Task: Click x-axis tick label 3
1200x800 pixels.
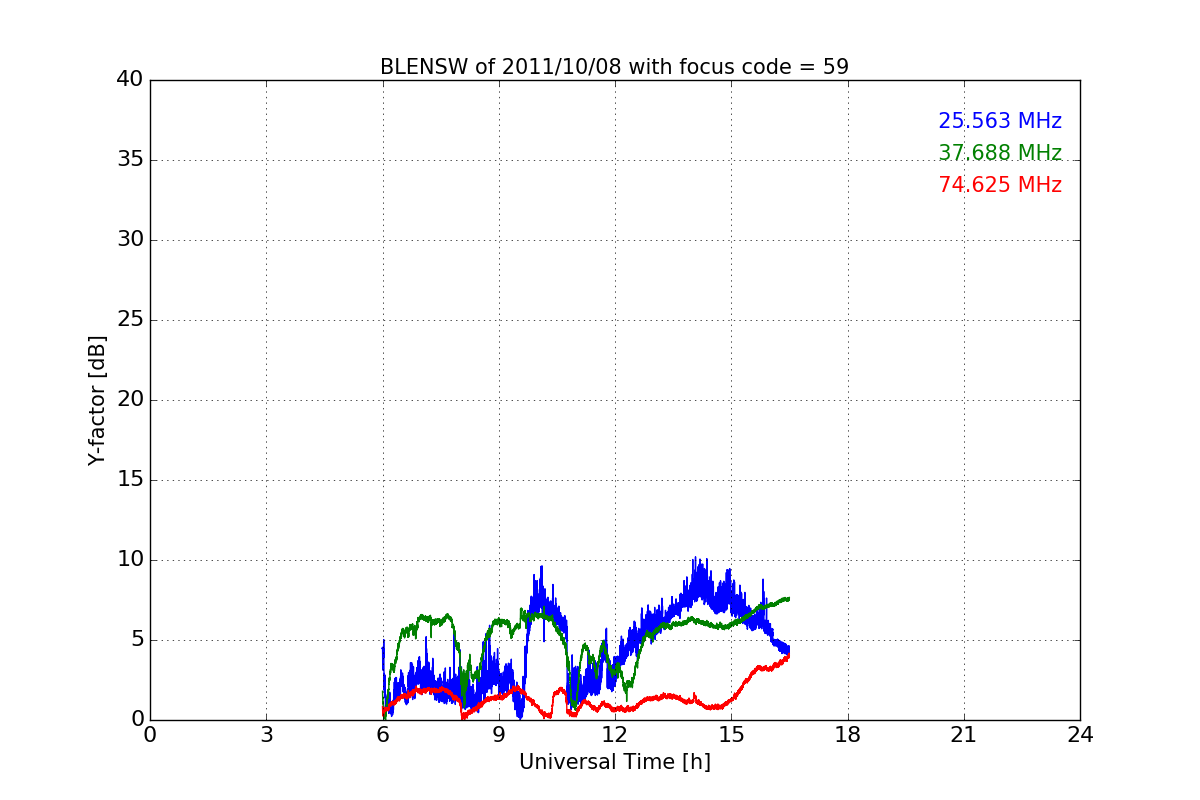Action: (266, 735)
